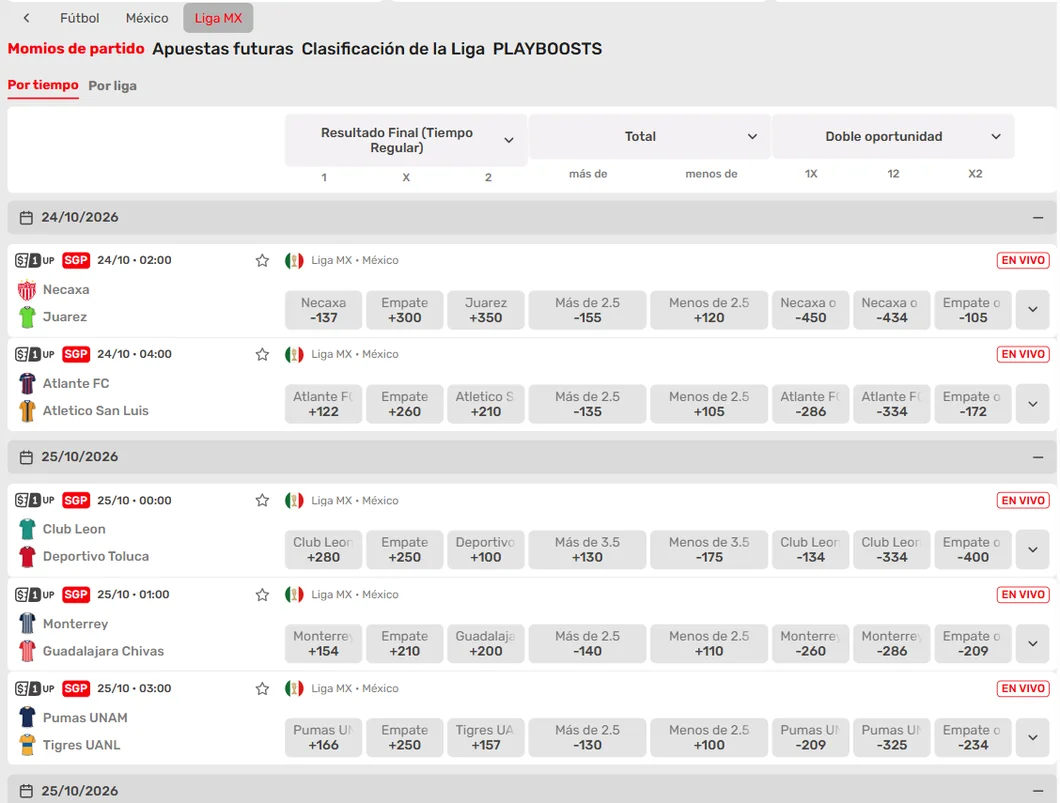Collapse the 24/10/2026 date section
The height and width of the screenshot is (803, 1060).
pos(1038,218)
